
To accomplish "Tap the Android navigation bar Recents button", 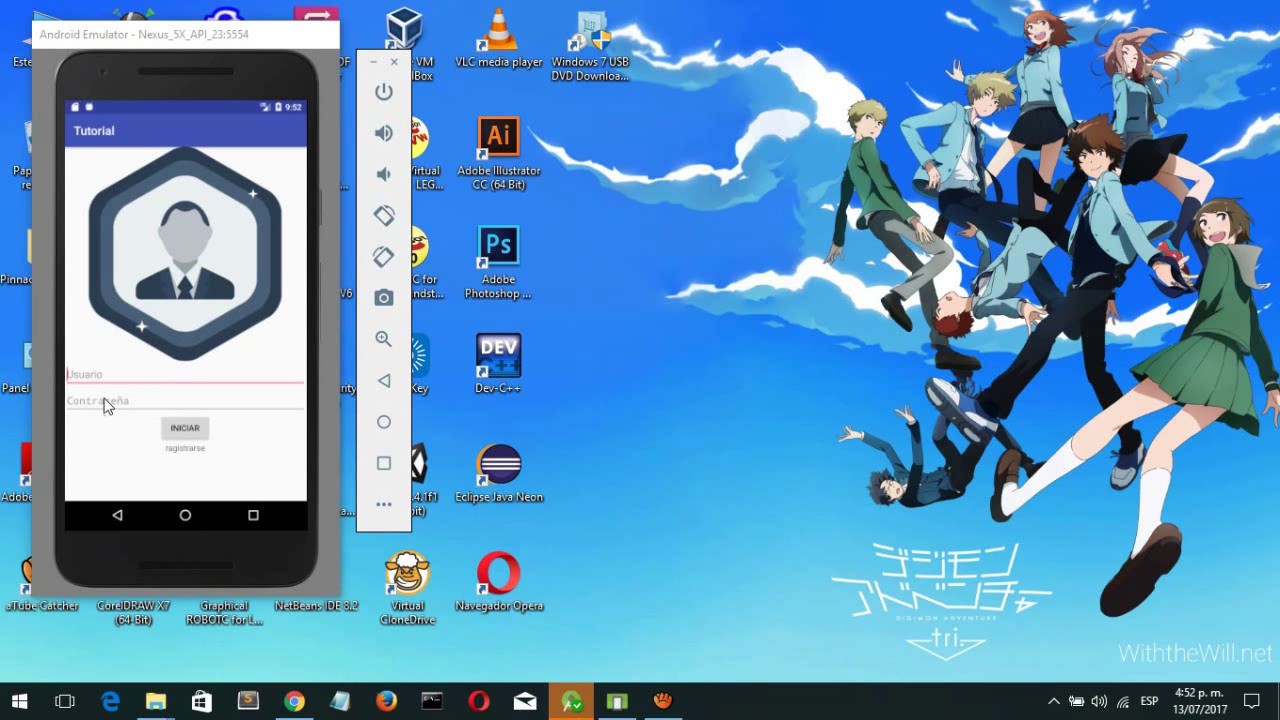I will pyautogui.click(x=253, y=515).
